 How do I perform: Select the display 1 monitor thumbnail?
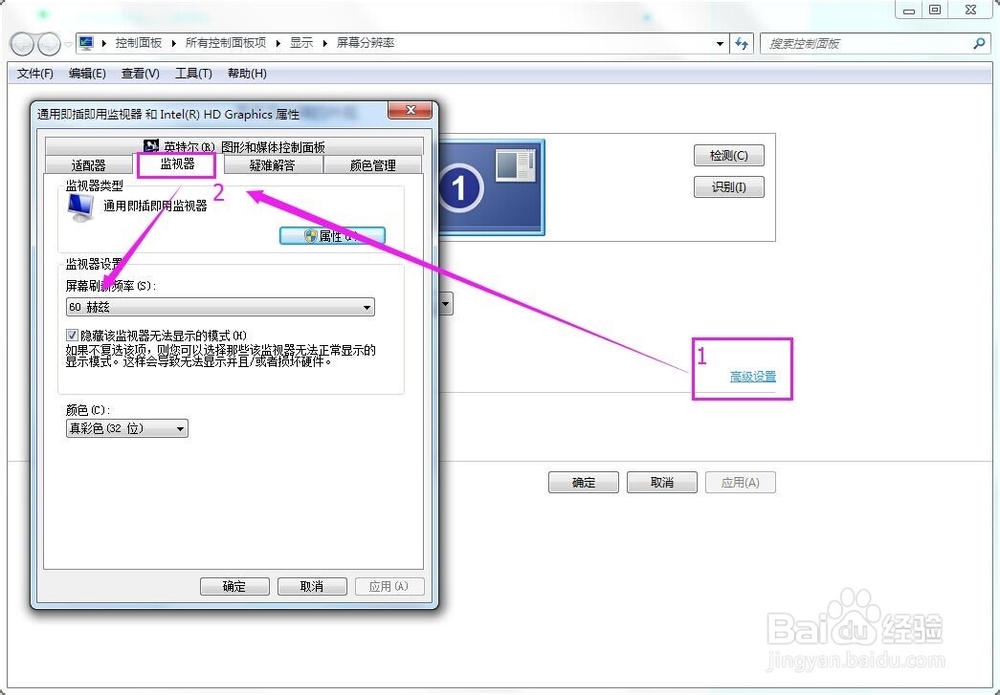[491, 187]
